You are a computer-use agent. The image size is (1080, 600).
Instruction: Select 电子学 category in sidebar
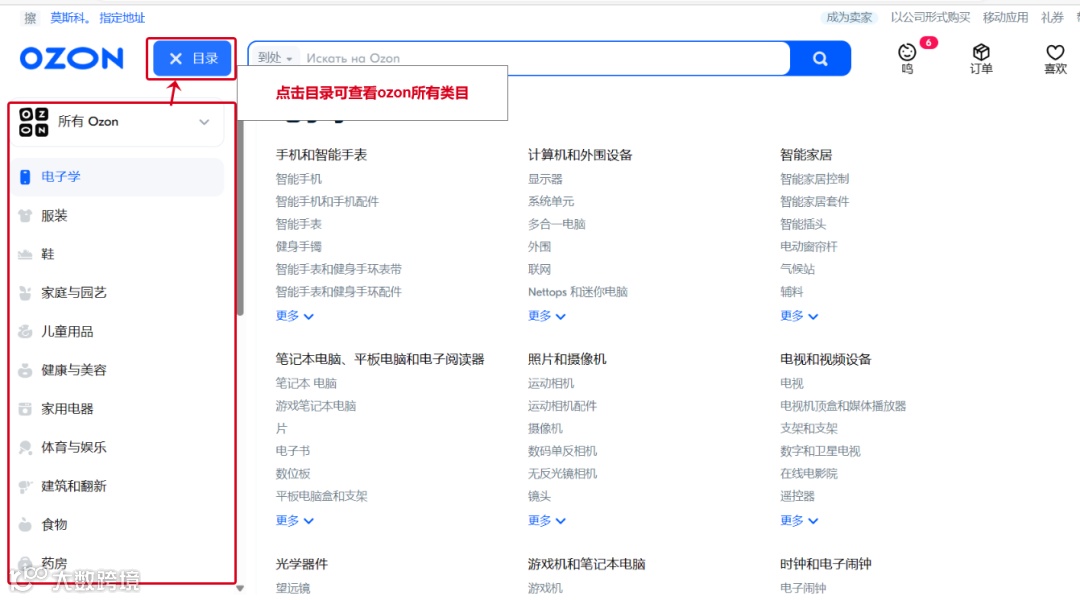point(118,177)
